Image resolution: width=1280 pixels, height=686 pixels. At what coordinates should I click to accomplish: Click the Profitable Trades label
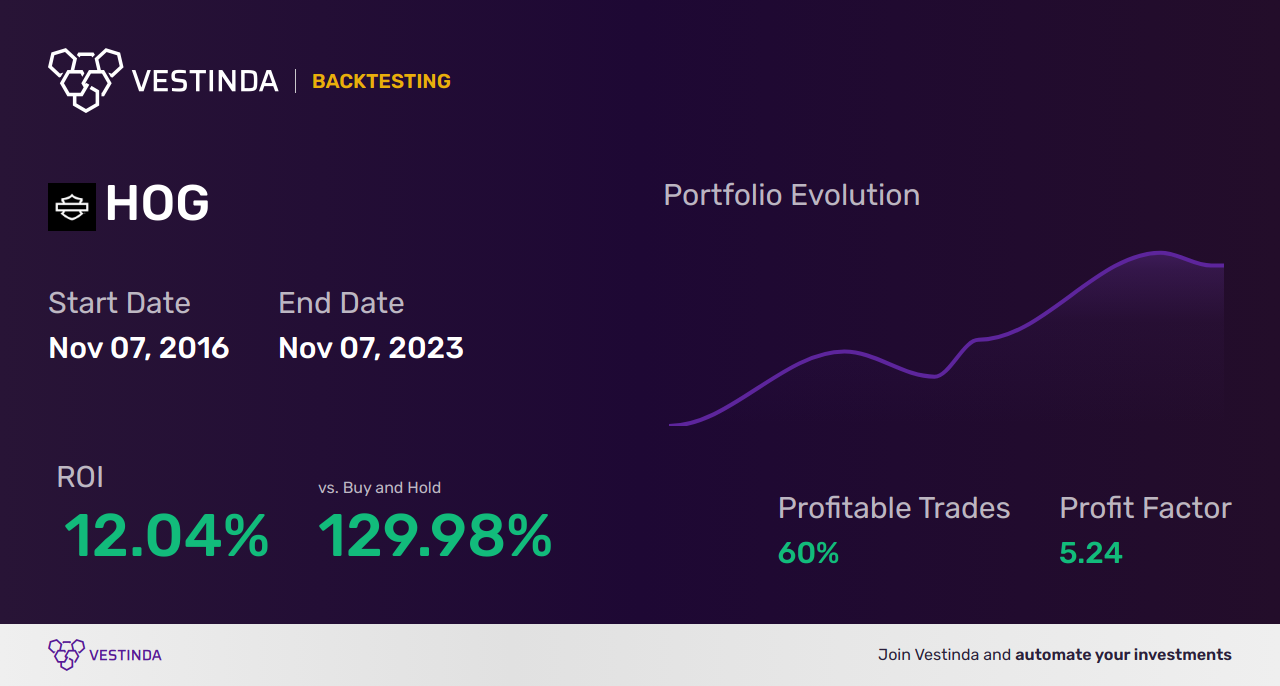tap(894, 508)
